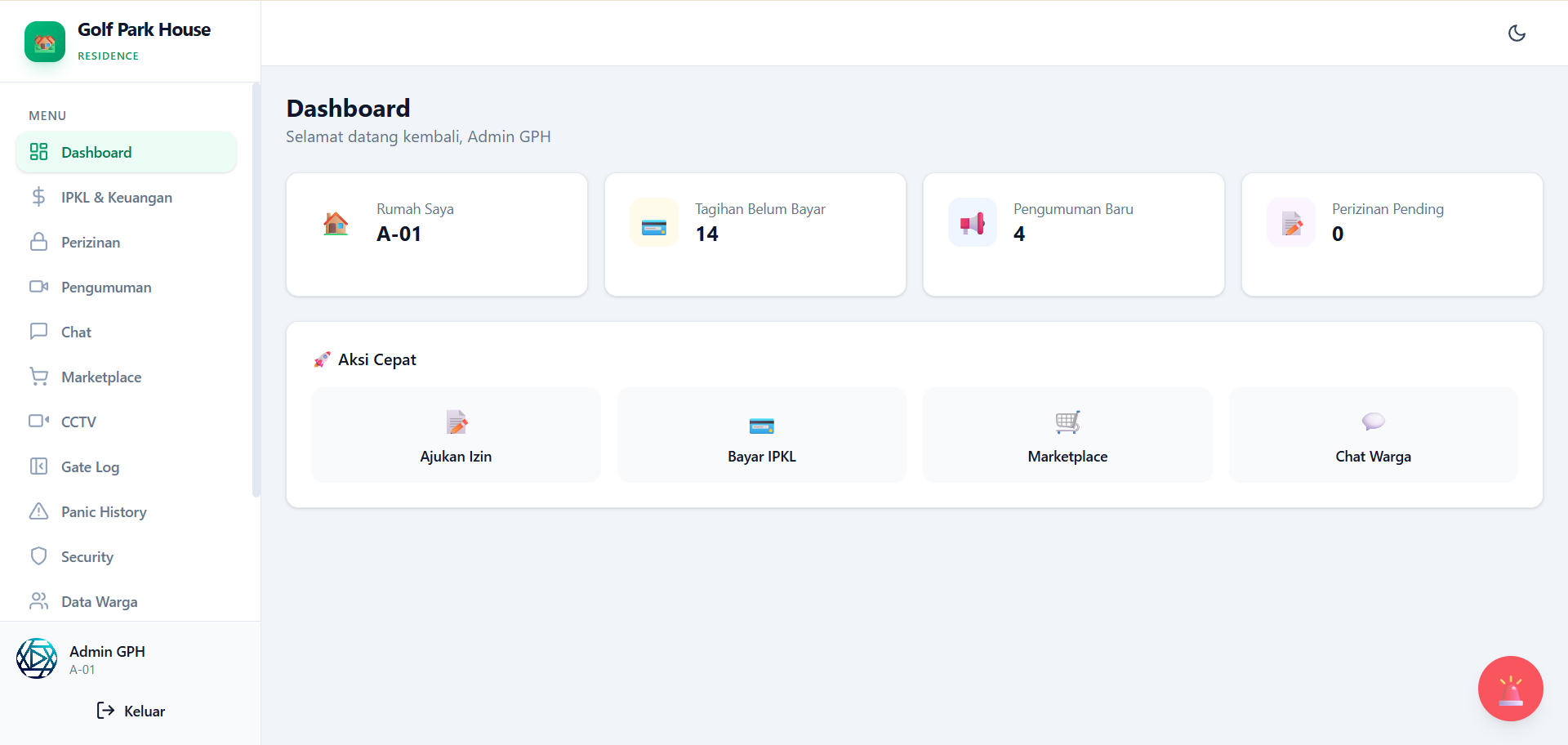Screen dimensions: 1568x745
Task: Select the Security shield icon
Action: [38, 556]
